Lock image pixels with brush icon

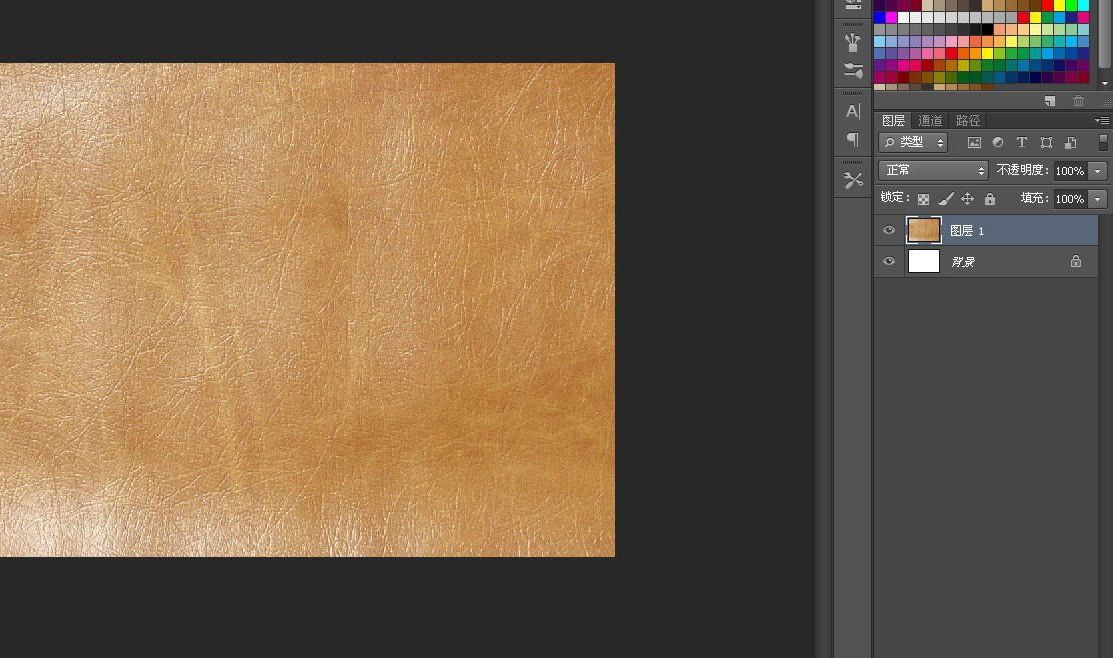pyautogui.click(x=945, y=199)
